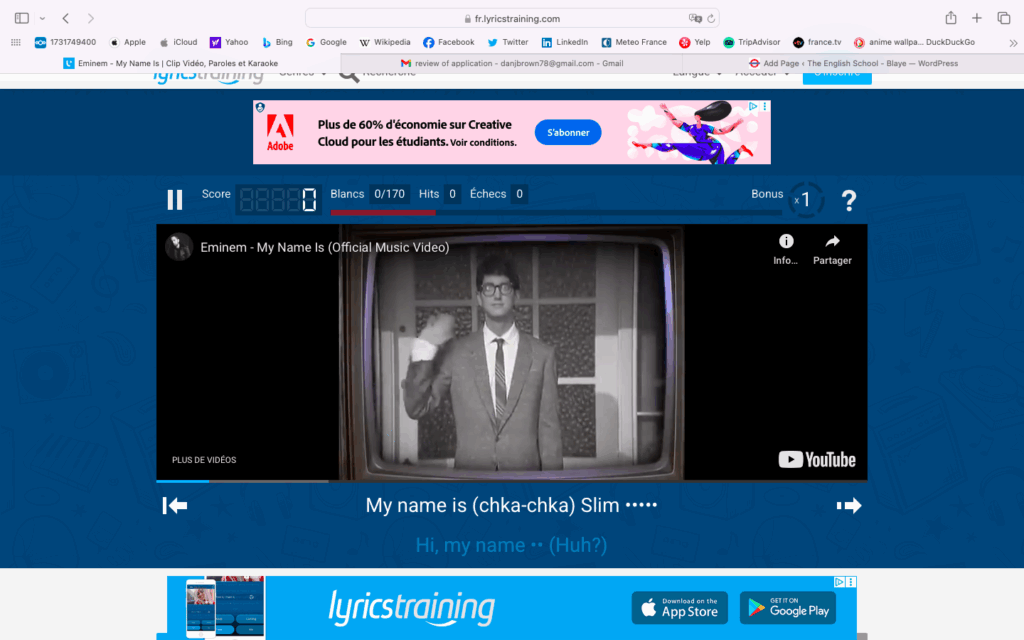Viewport: 1024px width, 640px height.
Task: Click the video's blue playback progress bar
Action: [183, 481]
